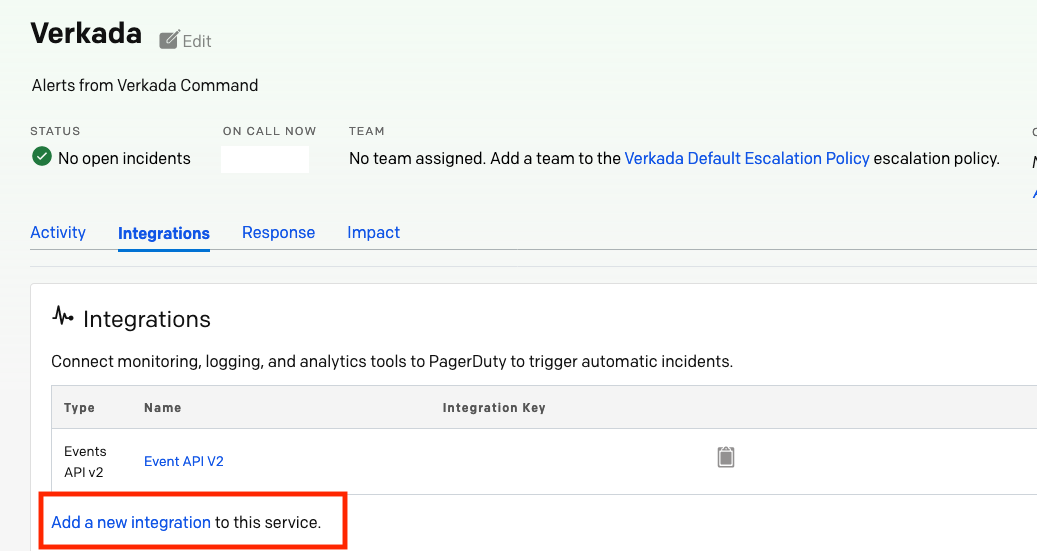Open the Impact tab
Screen dimensions: 1037x551
click(x=374, y=233)
